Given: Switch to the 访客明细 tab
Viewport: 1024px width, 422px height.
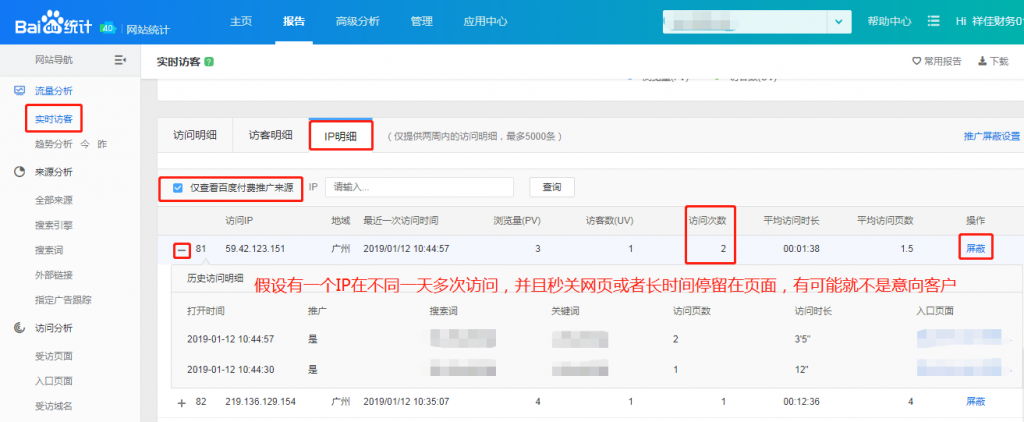Looking at the screenshot, I should (270, 136).
